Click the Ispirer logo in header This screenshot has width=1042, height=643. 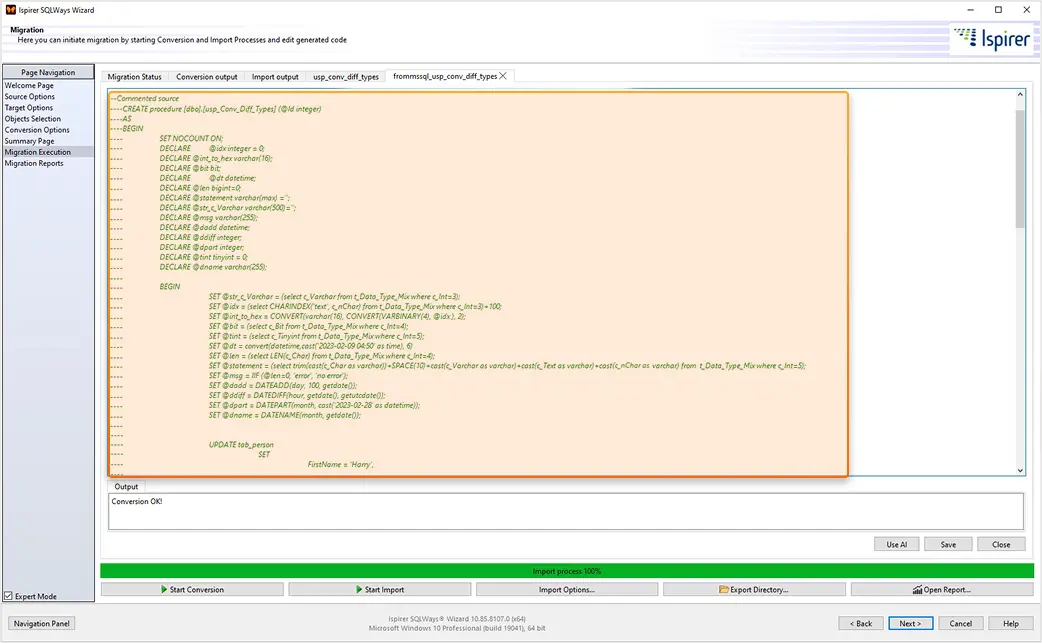pos(991,39)
